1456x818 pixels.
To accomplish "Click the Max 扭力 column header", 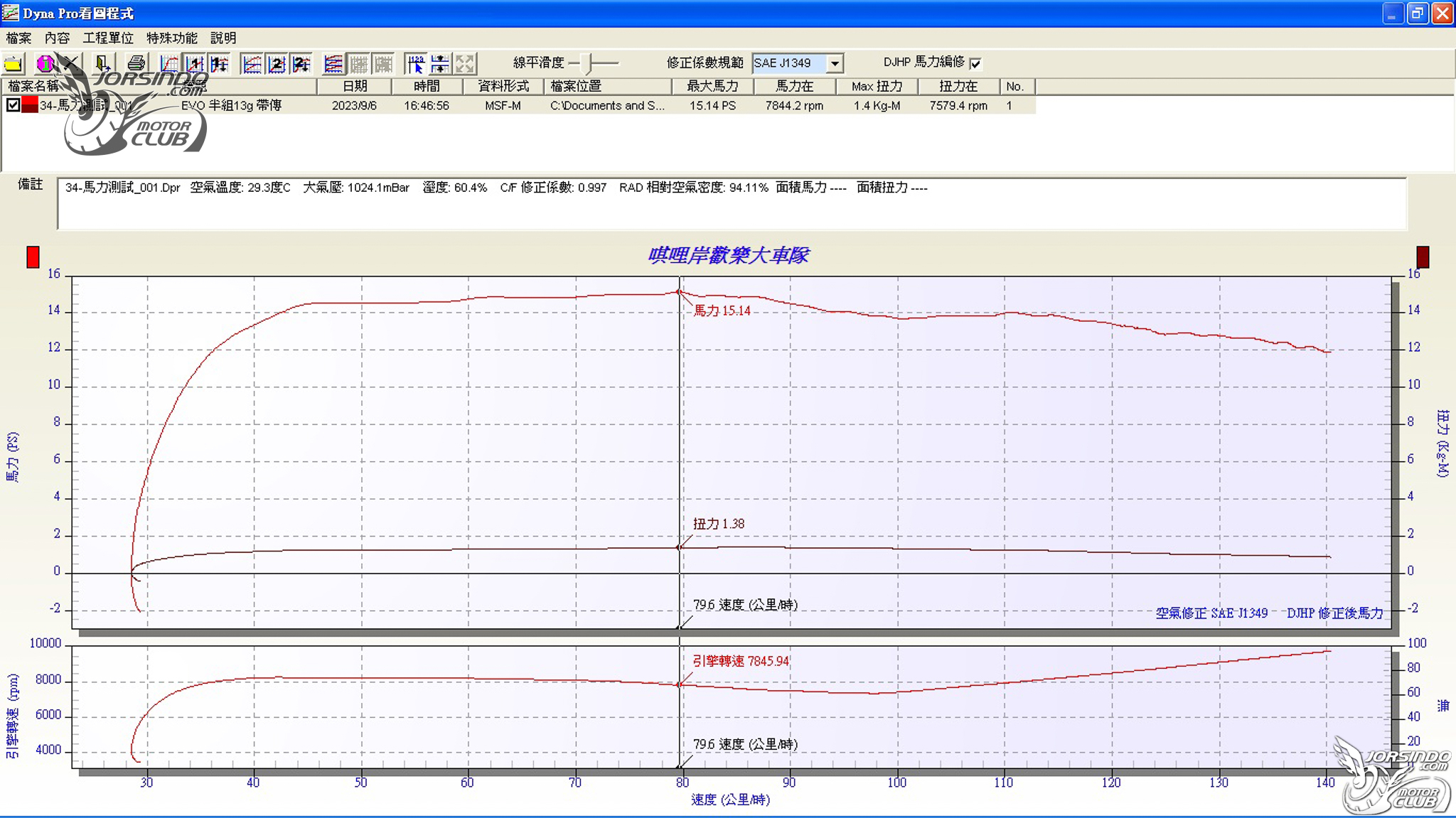I will click(x=877, y=87).
